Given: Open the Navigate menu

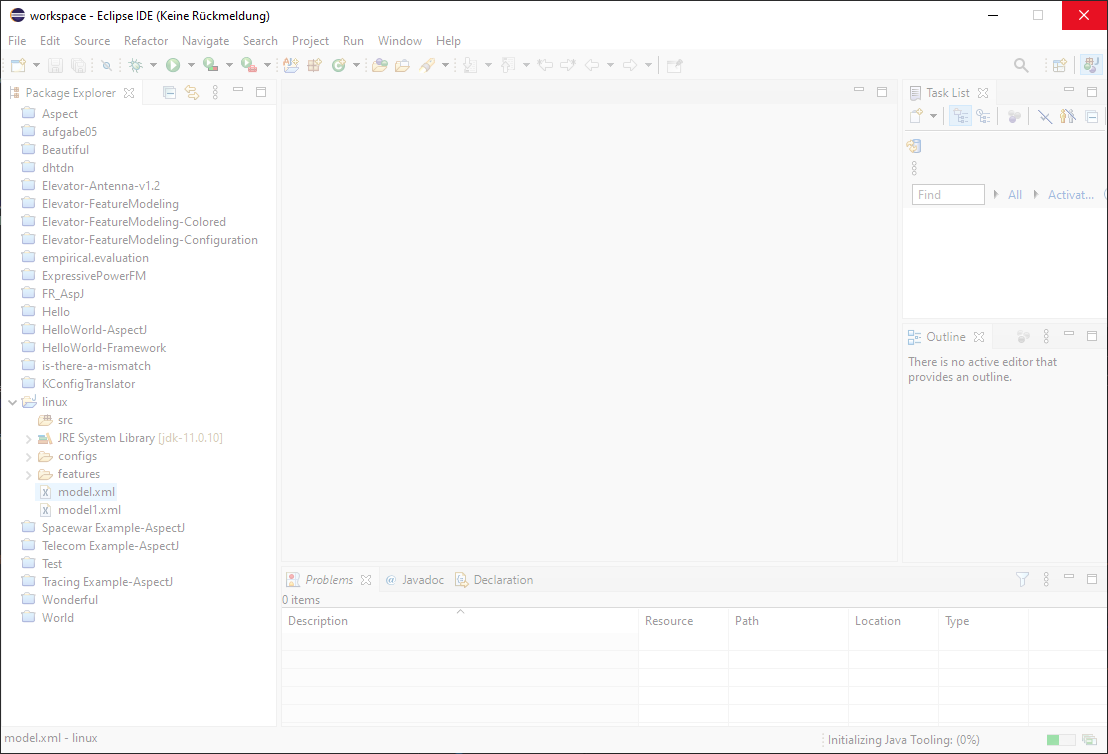Looking at the screenshot, I should point(205,41).
